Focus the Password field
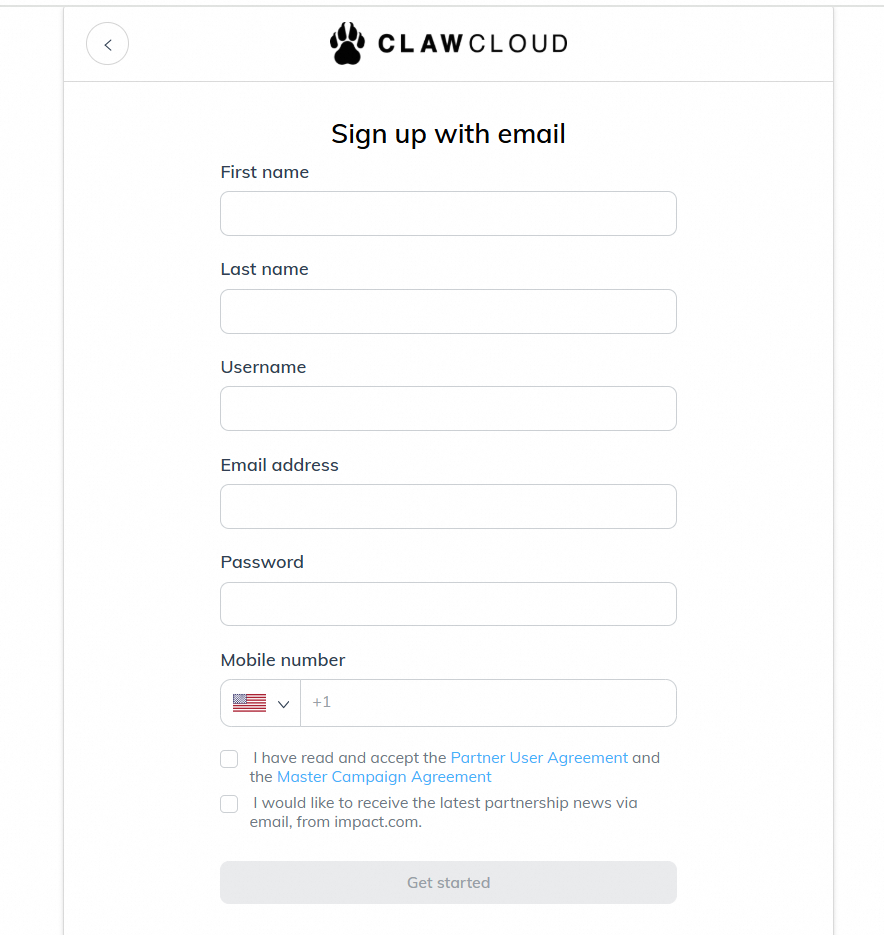This screenshot has height=935, width=884. 448,604
